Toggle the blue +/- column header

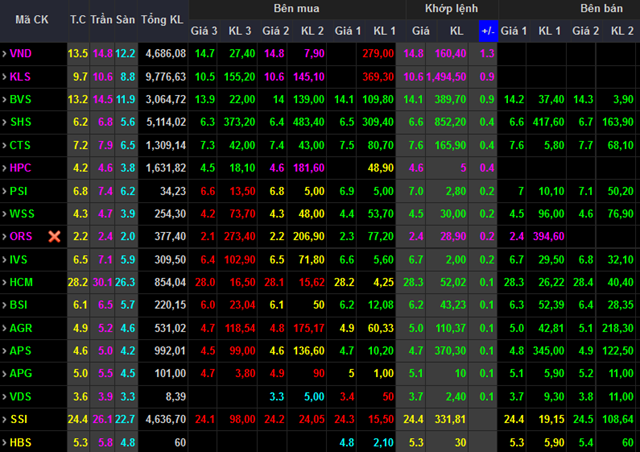coord(487,31)
